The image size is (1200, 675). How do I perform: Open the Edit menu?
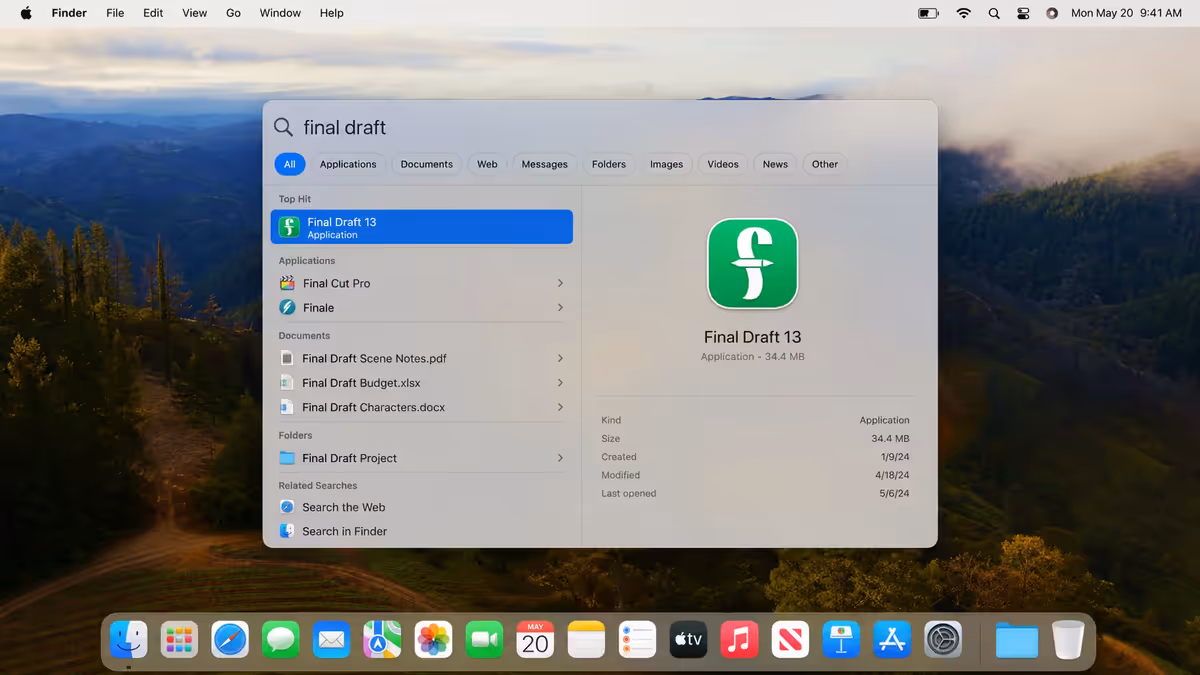pyautogui.click(x=153, y=13)
